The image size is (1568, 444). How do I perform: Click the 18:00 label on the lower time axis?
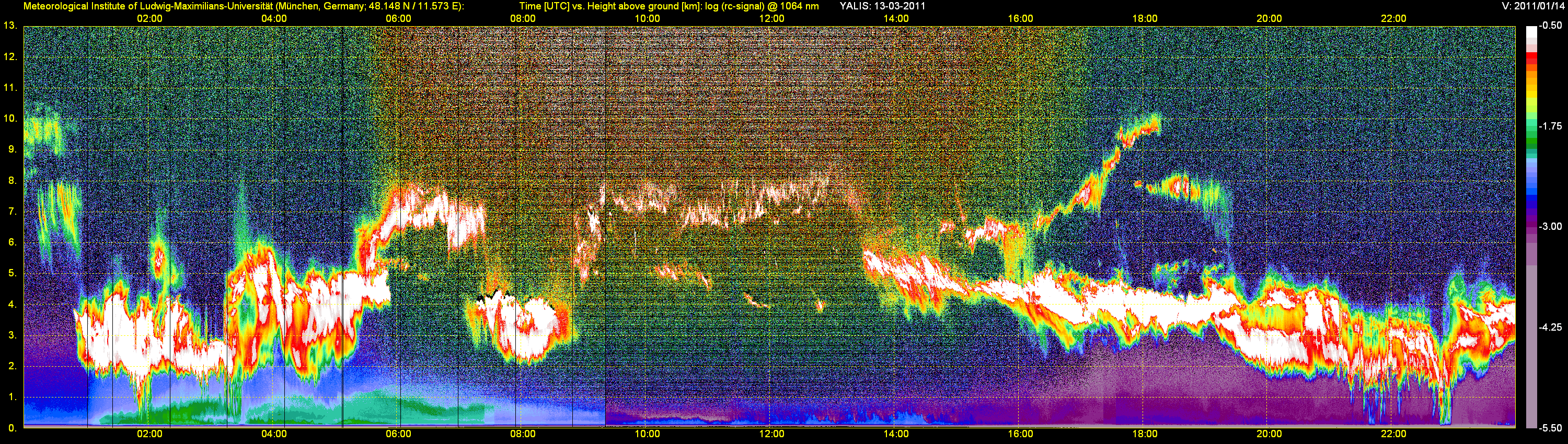coord(1145,434)
